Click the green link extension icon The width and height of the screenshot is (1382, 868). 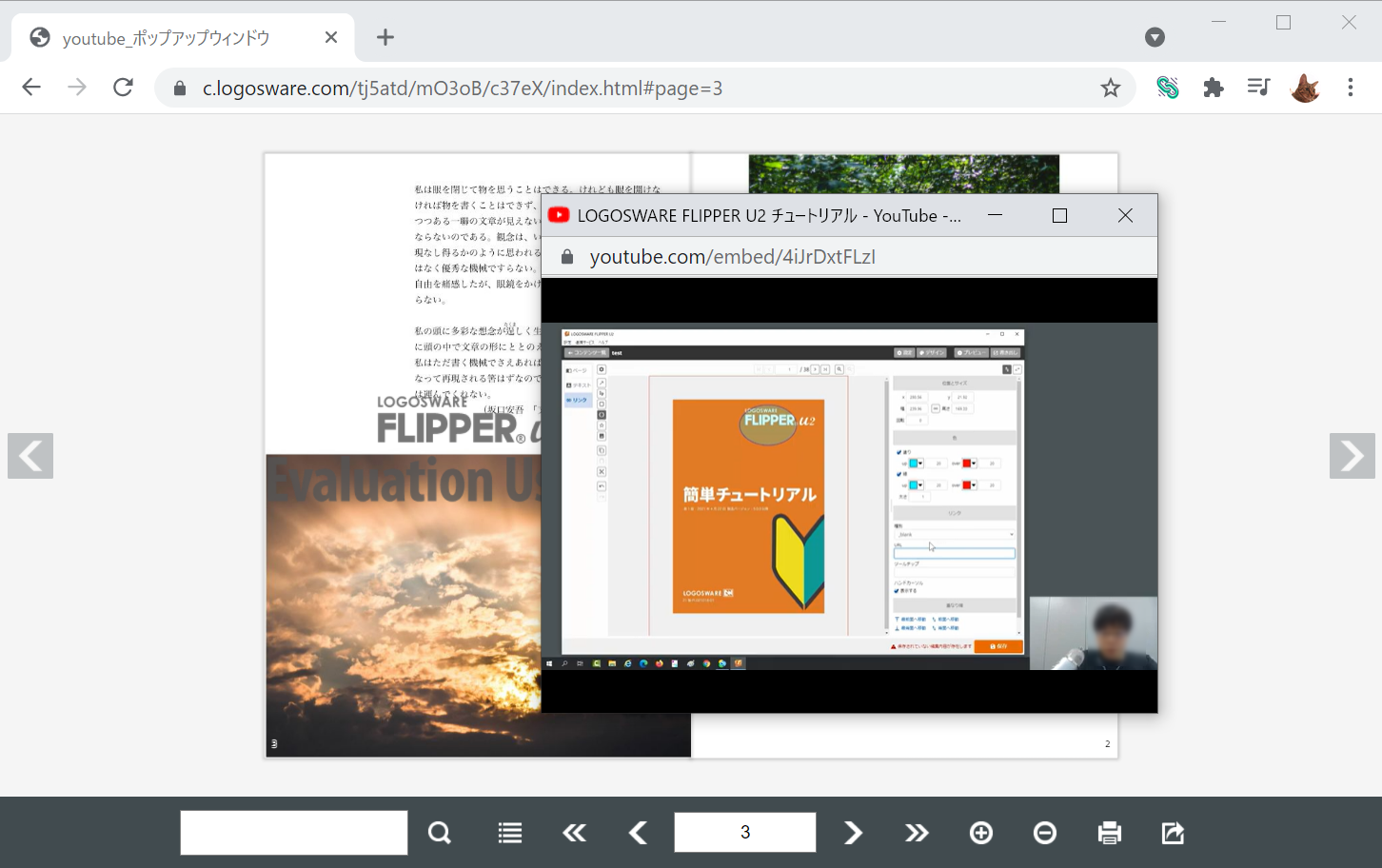[x=1168, y=88]
